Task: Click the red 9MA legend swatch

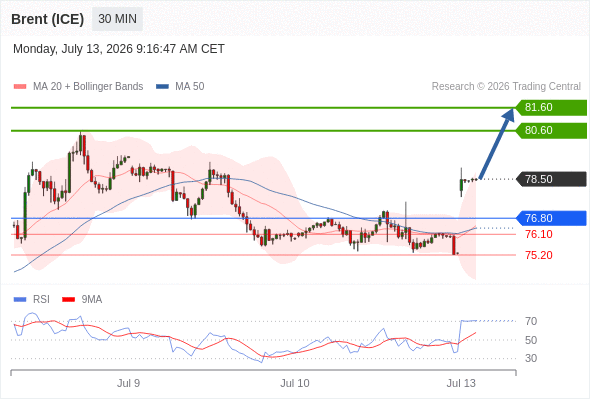Action: tap(68, 300)
